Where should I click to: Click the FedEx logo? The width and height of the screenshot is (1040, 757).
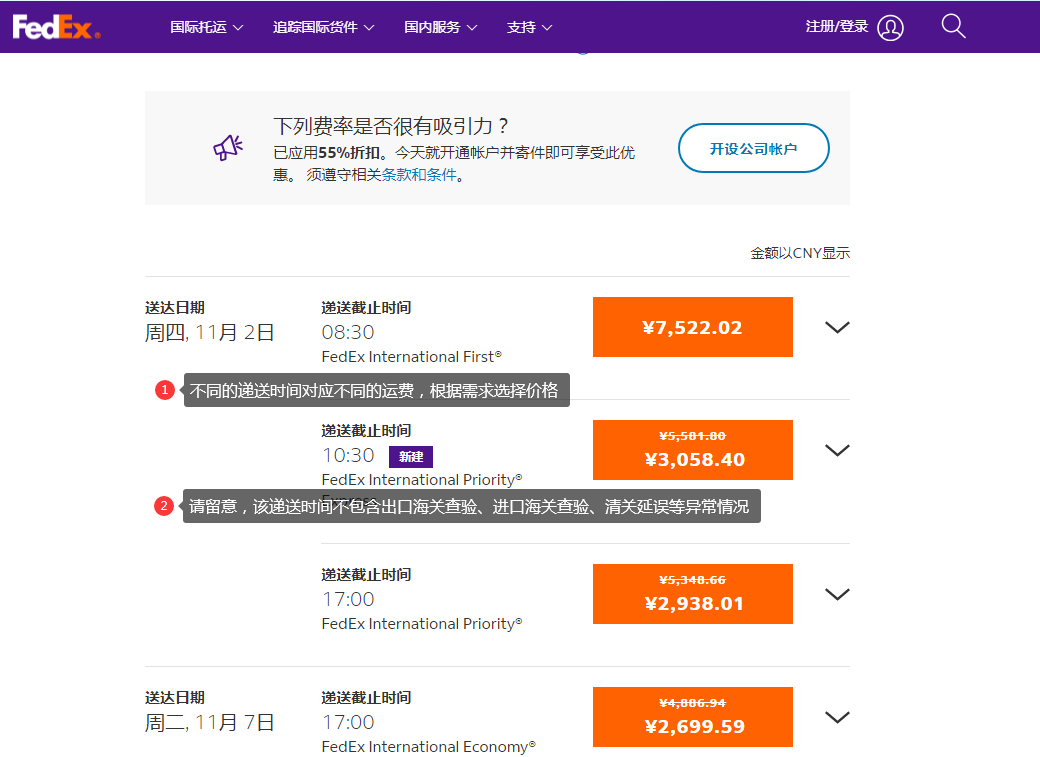click(x=56, y=27)
